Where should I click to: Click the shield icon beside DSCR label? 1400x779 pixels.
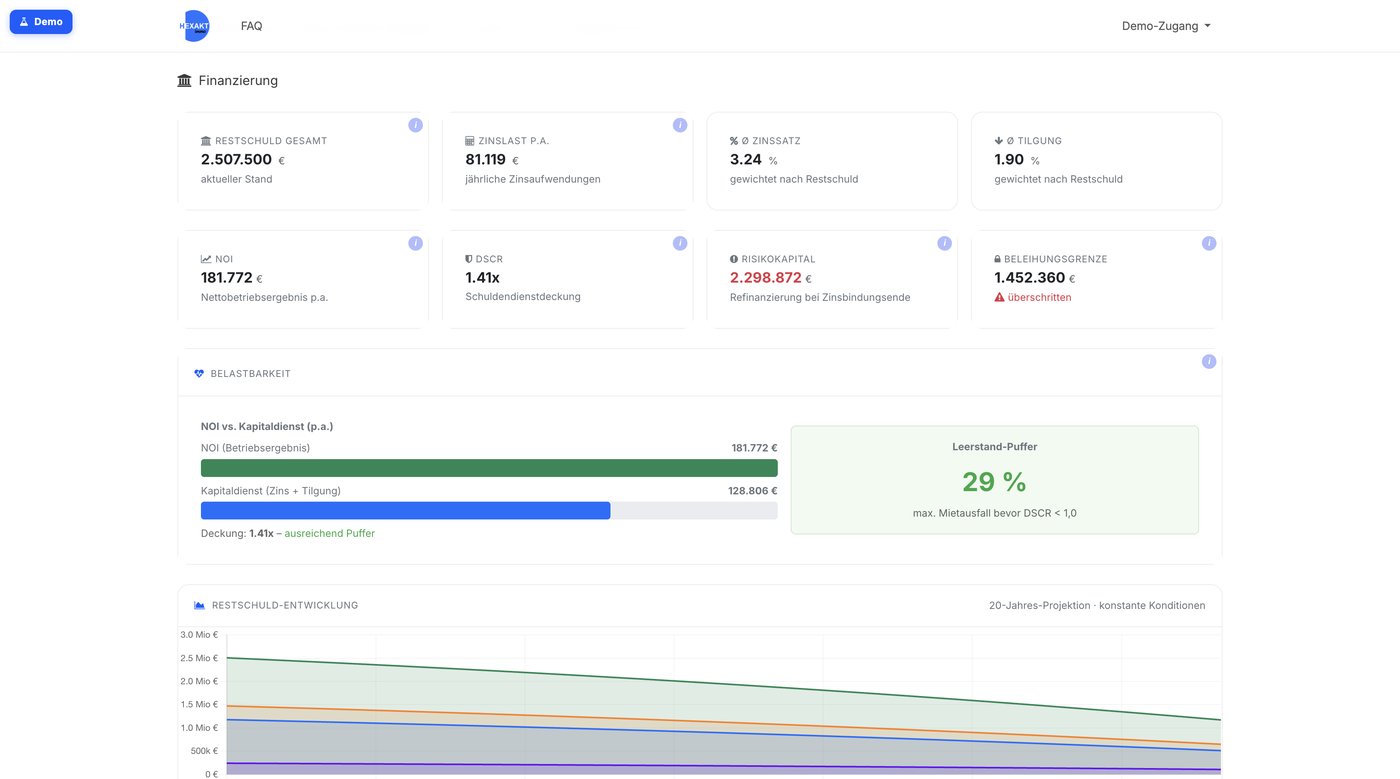[x=469, y=259]
